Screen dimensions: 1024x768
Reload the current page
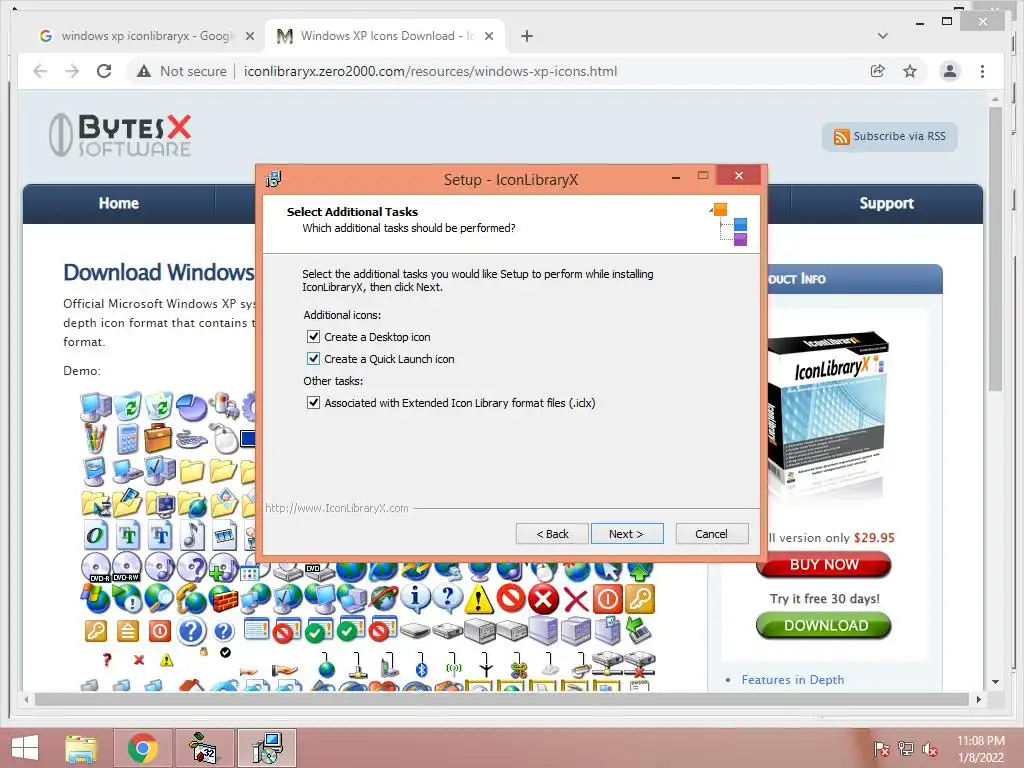(104, 71)
